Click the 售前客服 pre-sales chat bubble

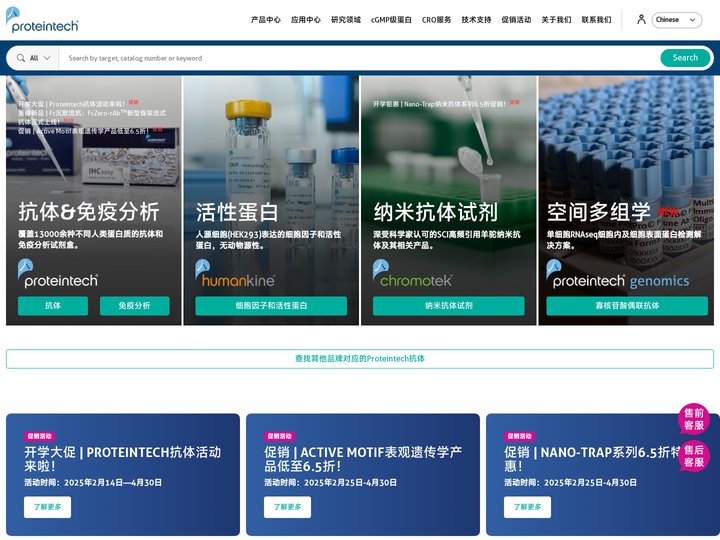click(694, 419)
